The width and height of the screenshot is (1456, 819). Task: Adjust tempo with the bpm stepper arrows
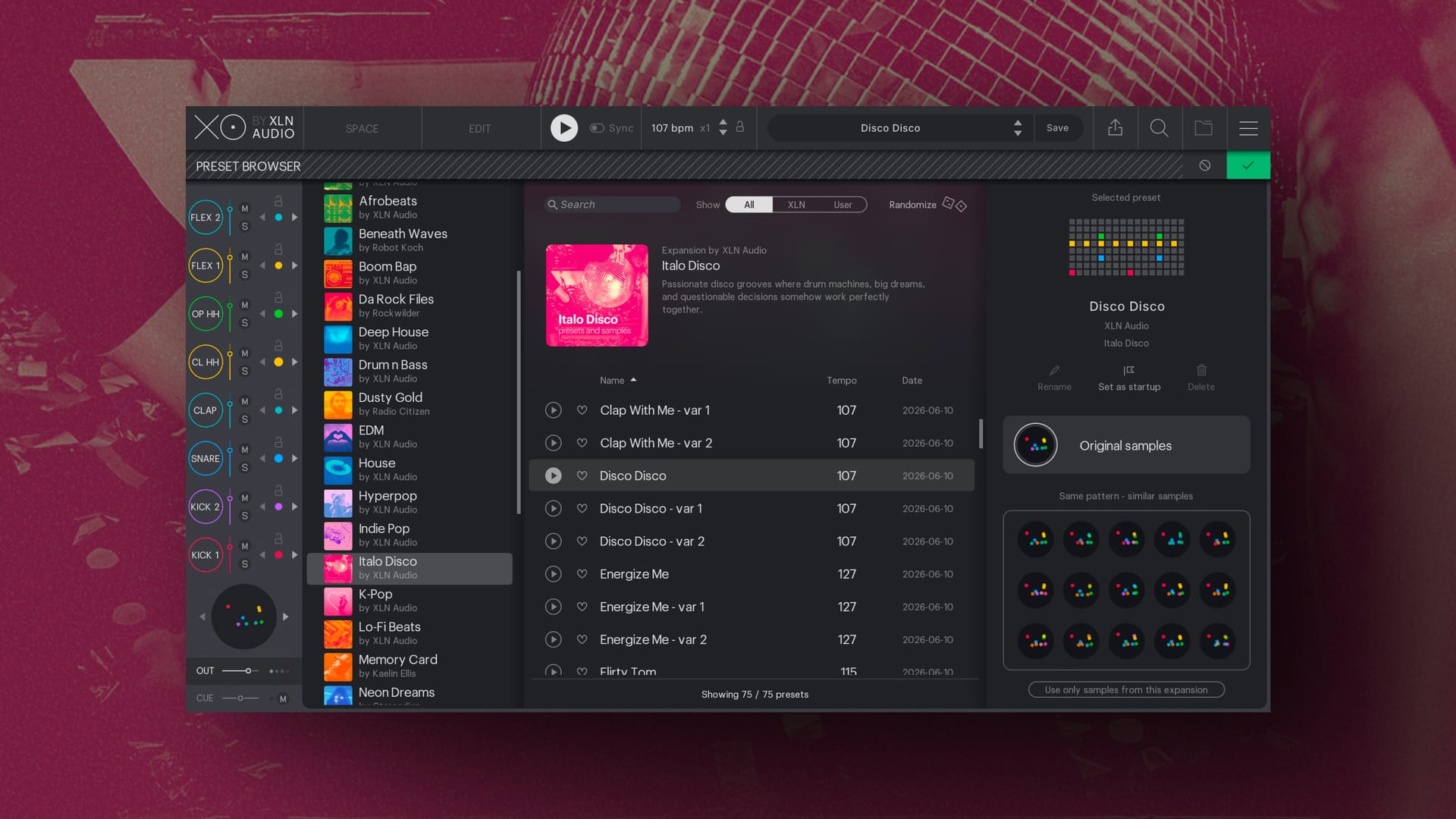pos(723,127)
